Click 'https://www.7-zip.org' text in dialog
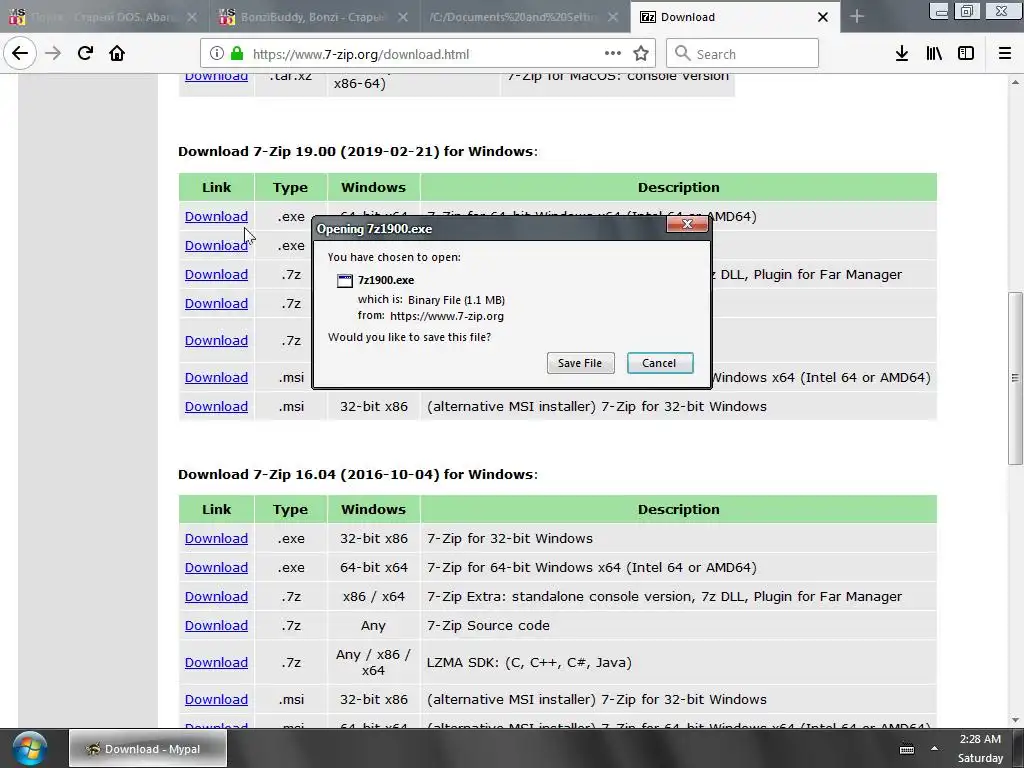The image size is (1024, 768). (447, 316)
